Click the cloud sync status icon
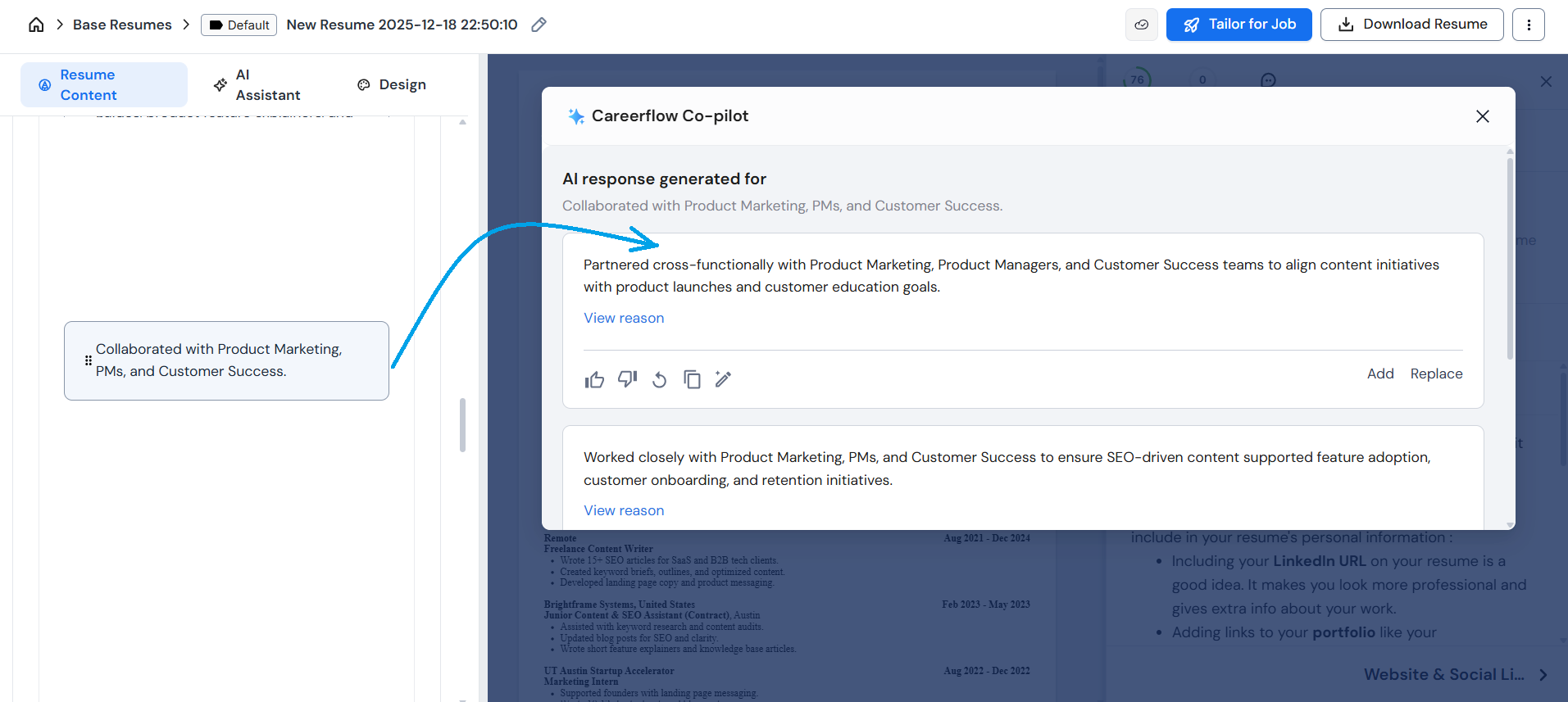The image size is (1568, 702). 1141,25
